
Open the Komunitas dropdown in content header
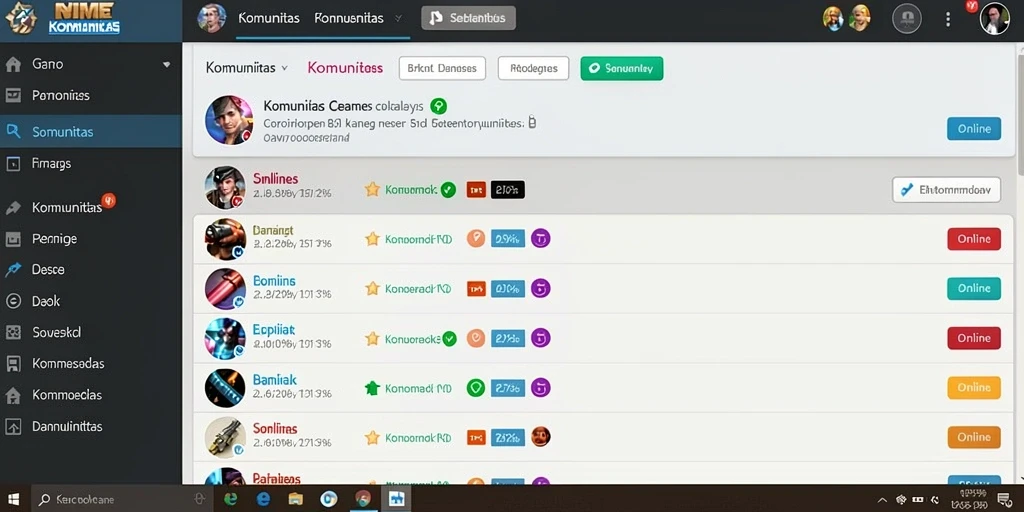(247, 68)
